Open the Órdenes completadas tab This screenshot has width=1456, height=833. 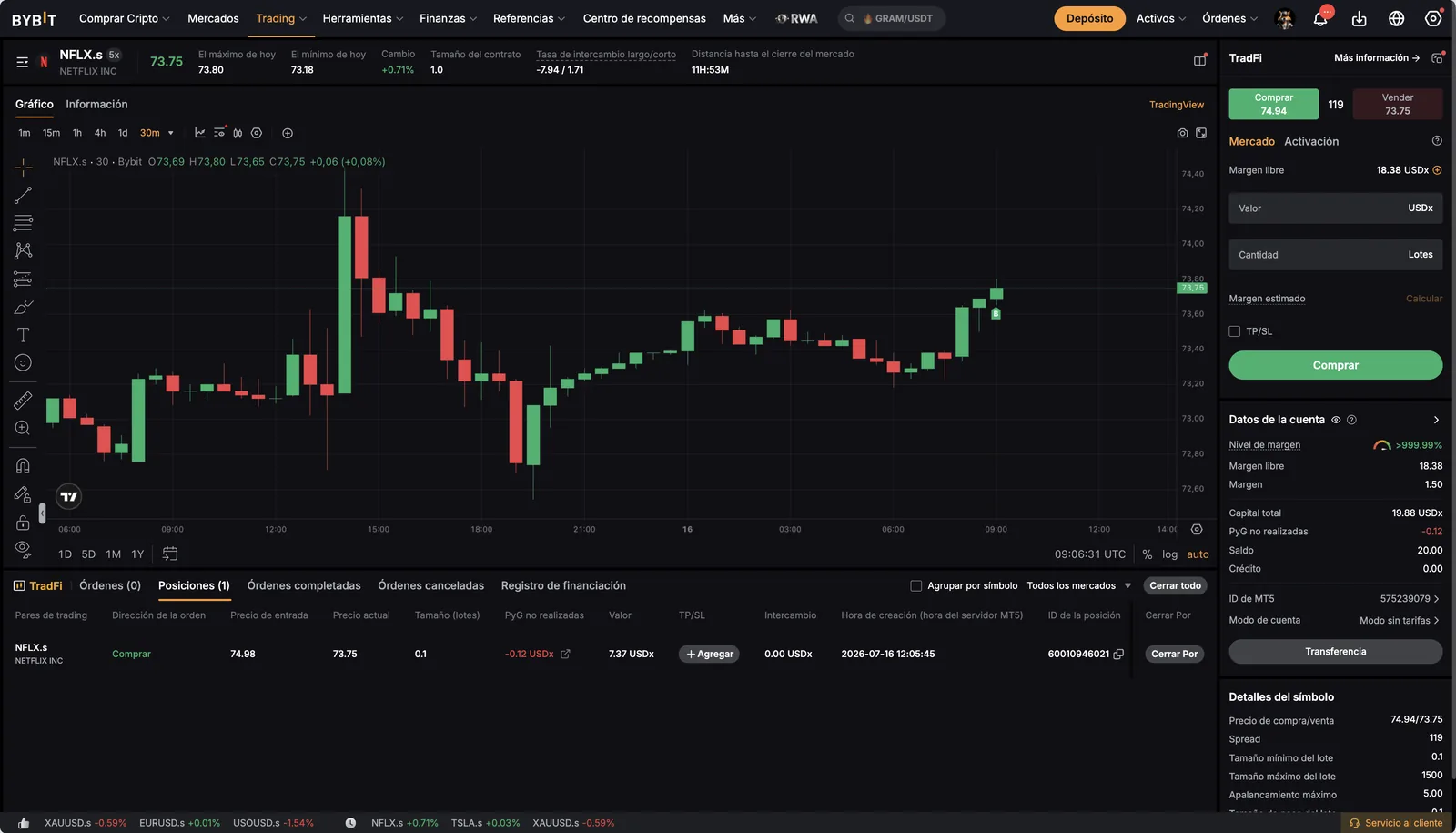pos(304,585)
